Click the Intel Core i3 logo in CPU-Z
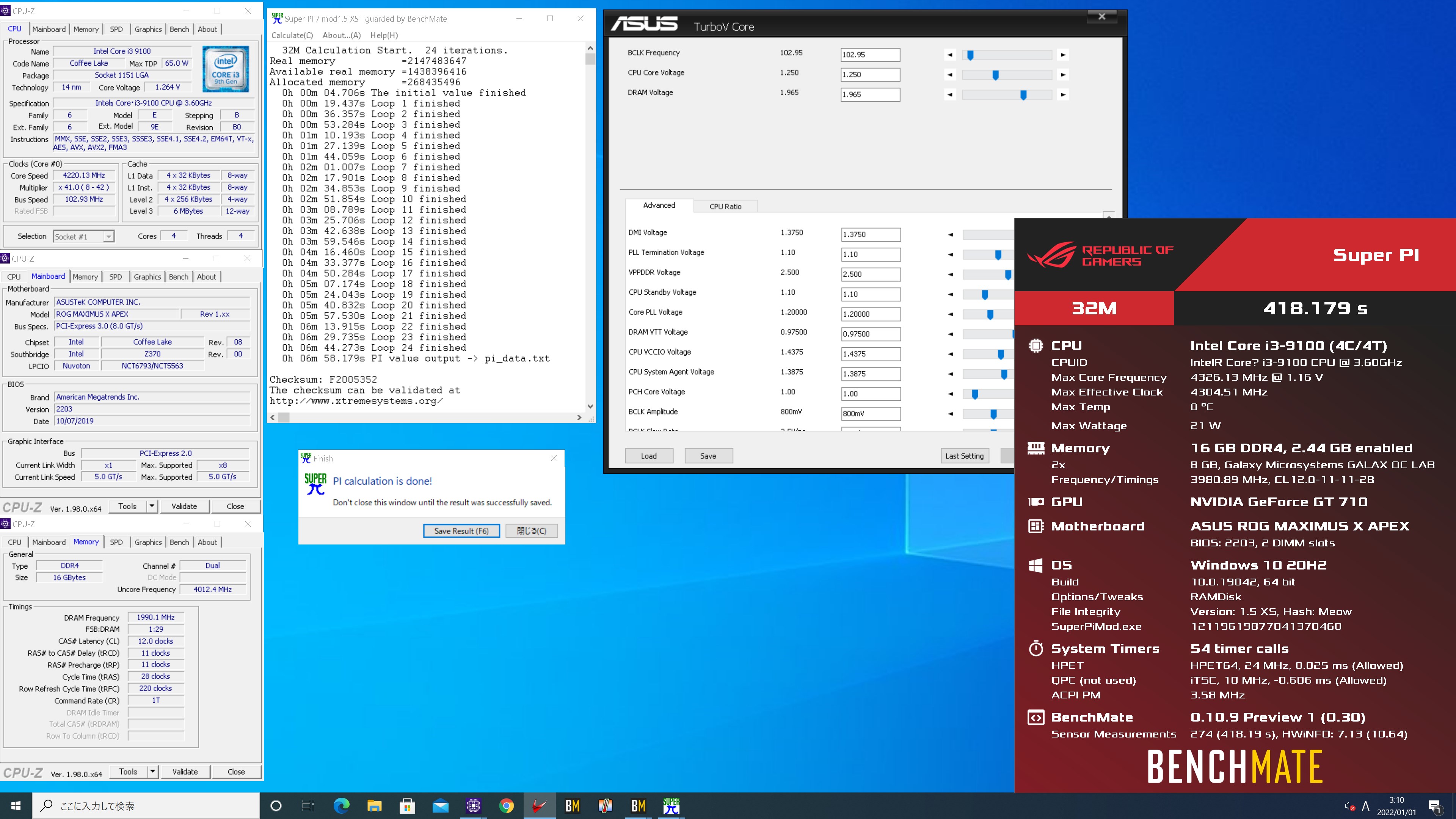1456x819 pixels. tap(226, 68)
